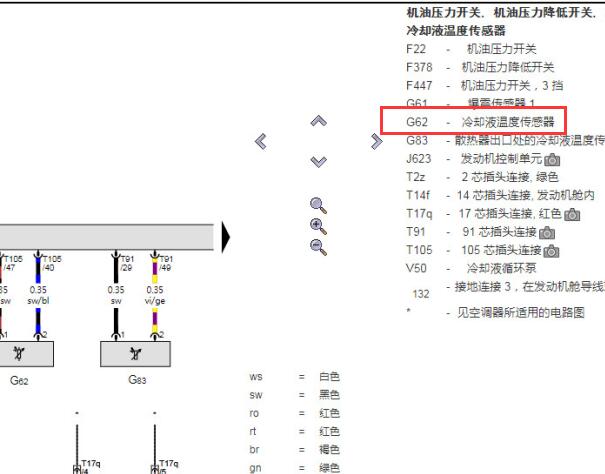Click the ro = 红色 color legend row
This screenshot has height=474, width=605.
point(294,413)
